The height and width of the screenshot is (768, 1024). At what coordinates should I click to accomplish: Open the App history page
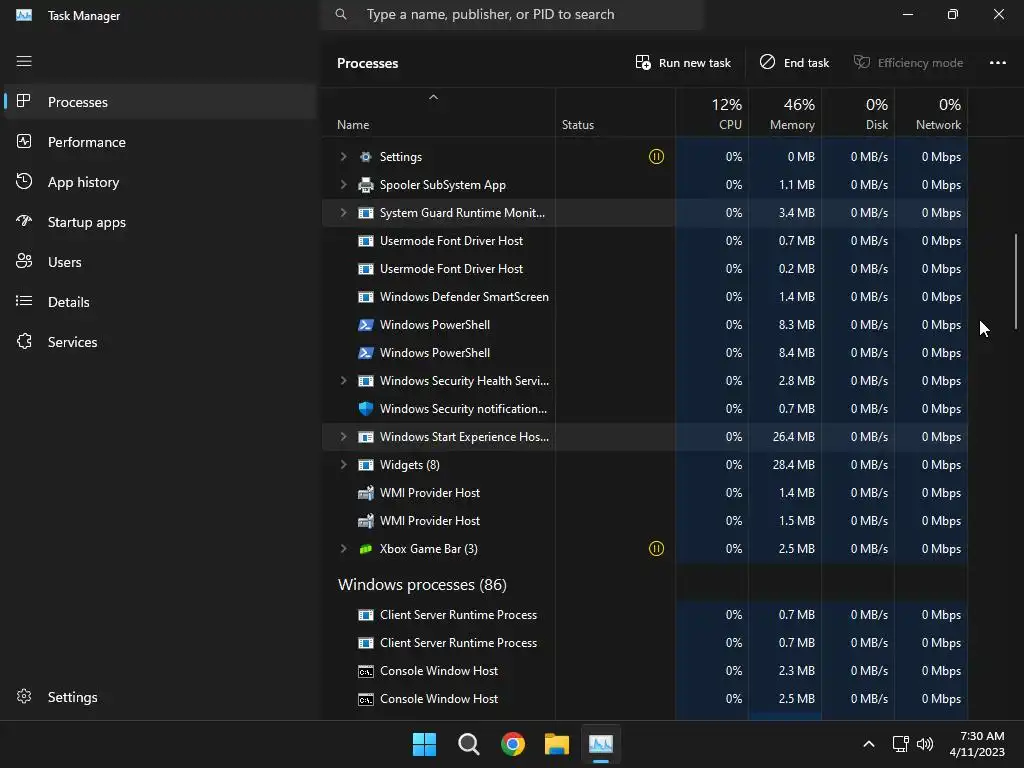click(x=160, y=182)
